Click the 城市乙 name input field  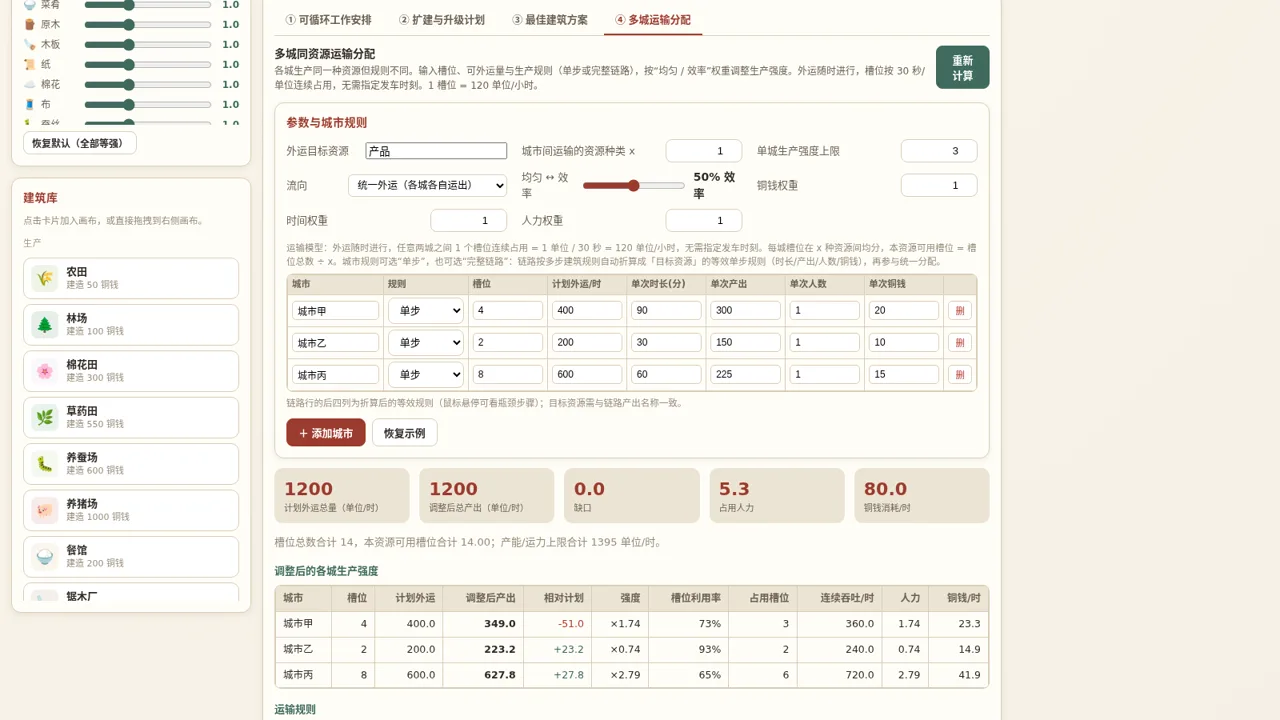(x=336, y=343)
